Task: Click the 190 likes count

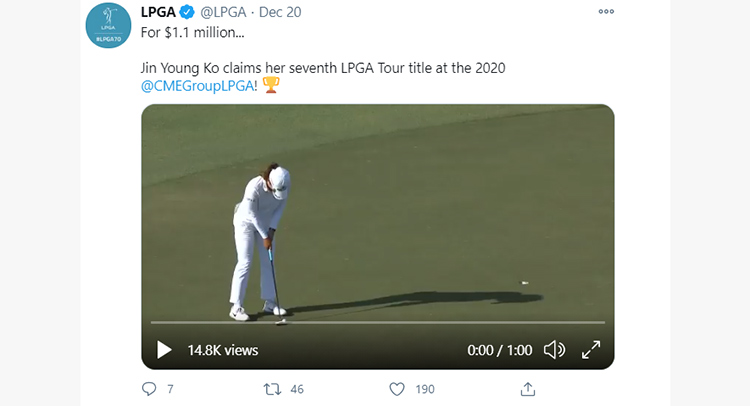Action: 425,389
